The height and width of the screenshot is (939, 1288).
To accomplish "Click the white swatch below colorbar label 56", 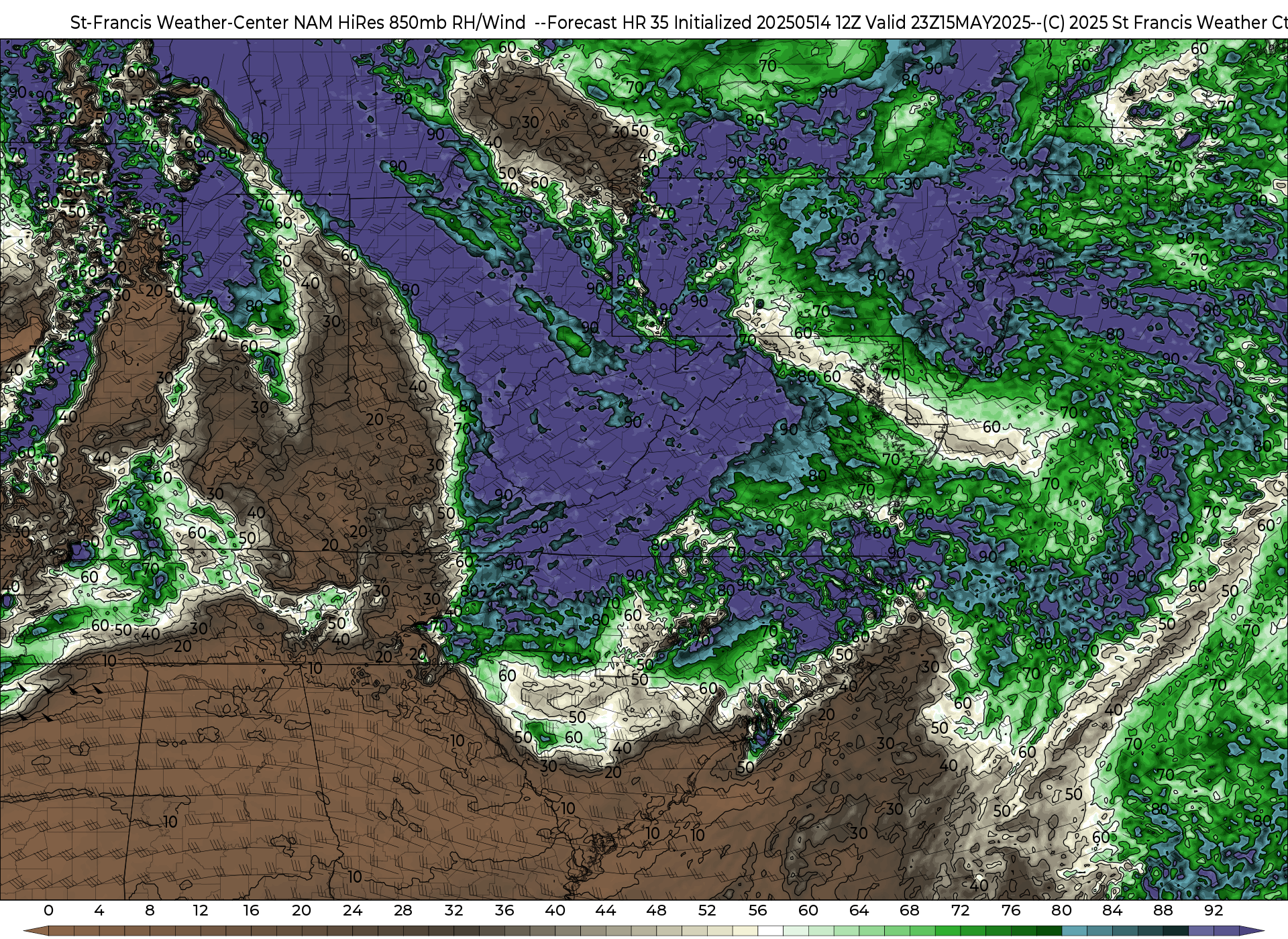I will [x=770, y=932].
